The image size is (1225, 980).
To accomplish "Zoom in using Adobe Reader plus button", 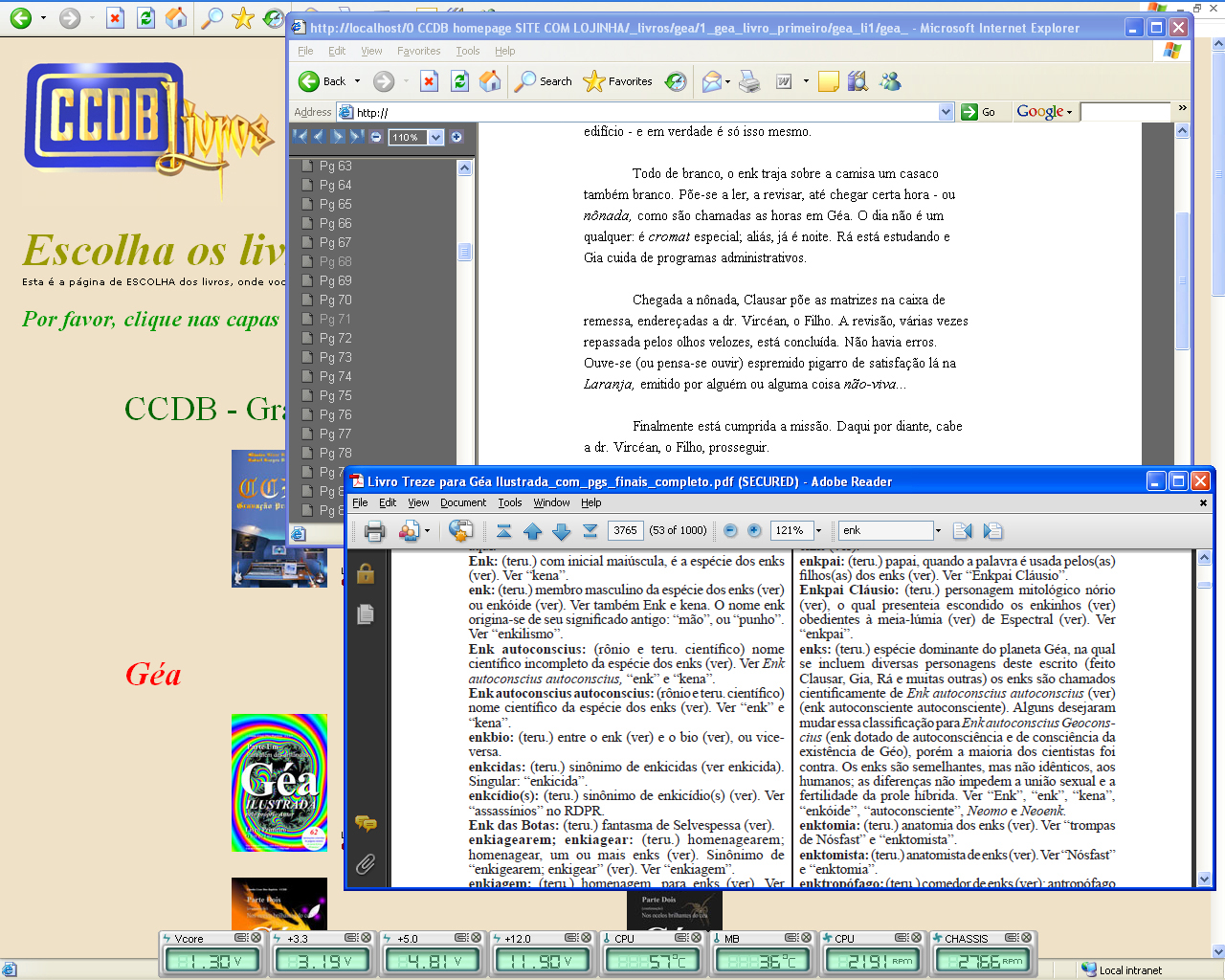I will 754,530.
